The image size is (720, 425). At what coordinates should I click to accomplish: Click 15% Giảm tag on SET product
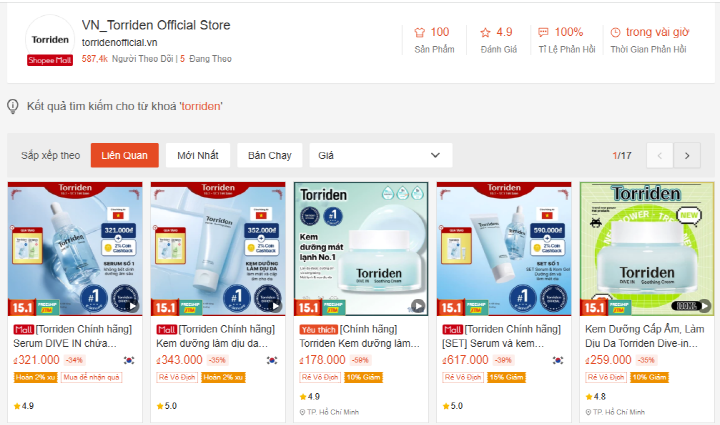[506, 377]
